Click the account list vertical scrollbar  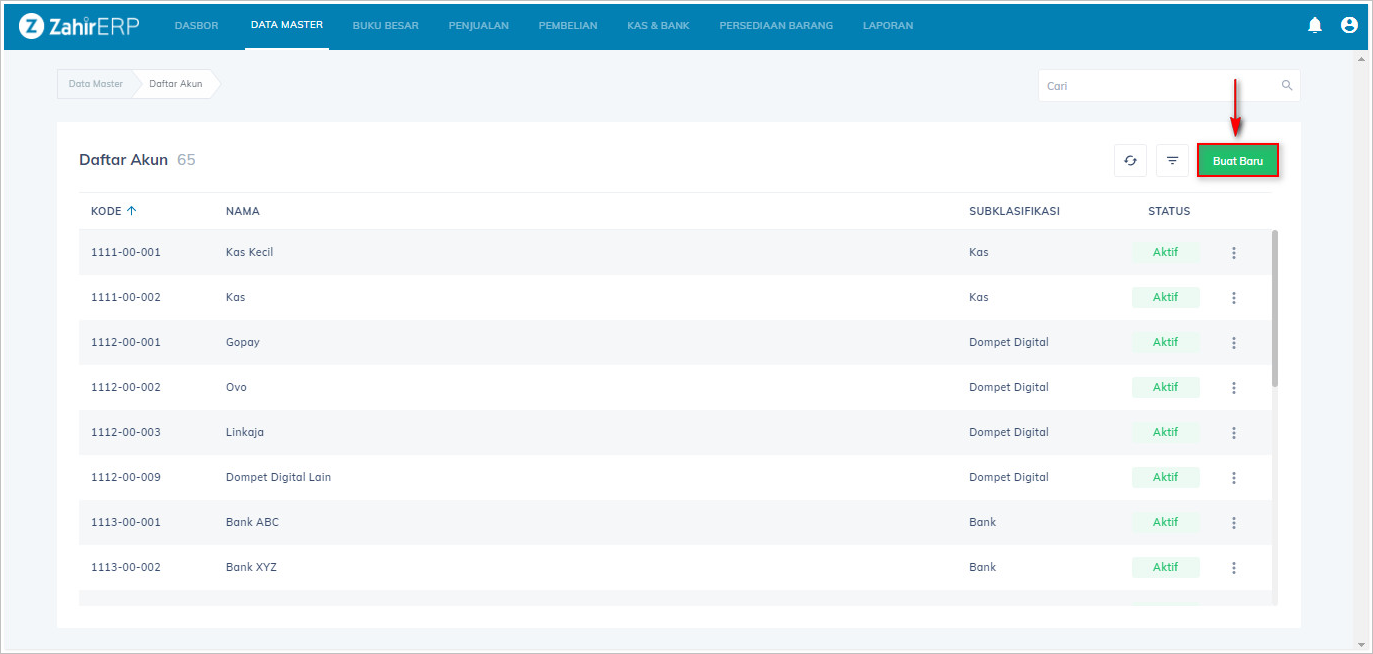click(1274, 310)
